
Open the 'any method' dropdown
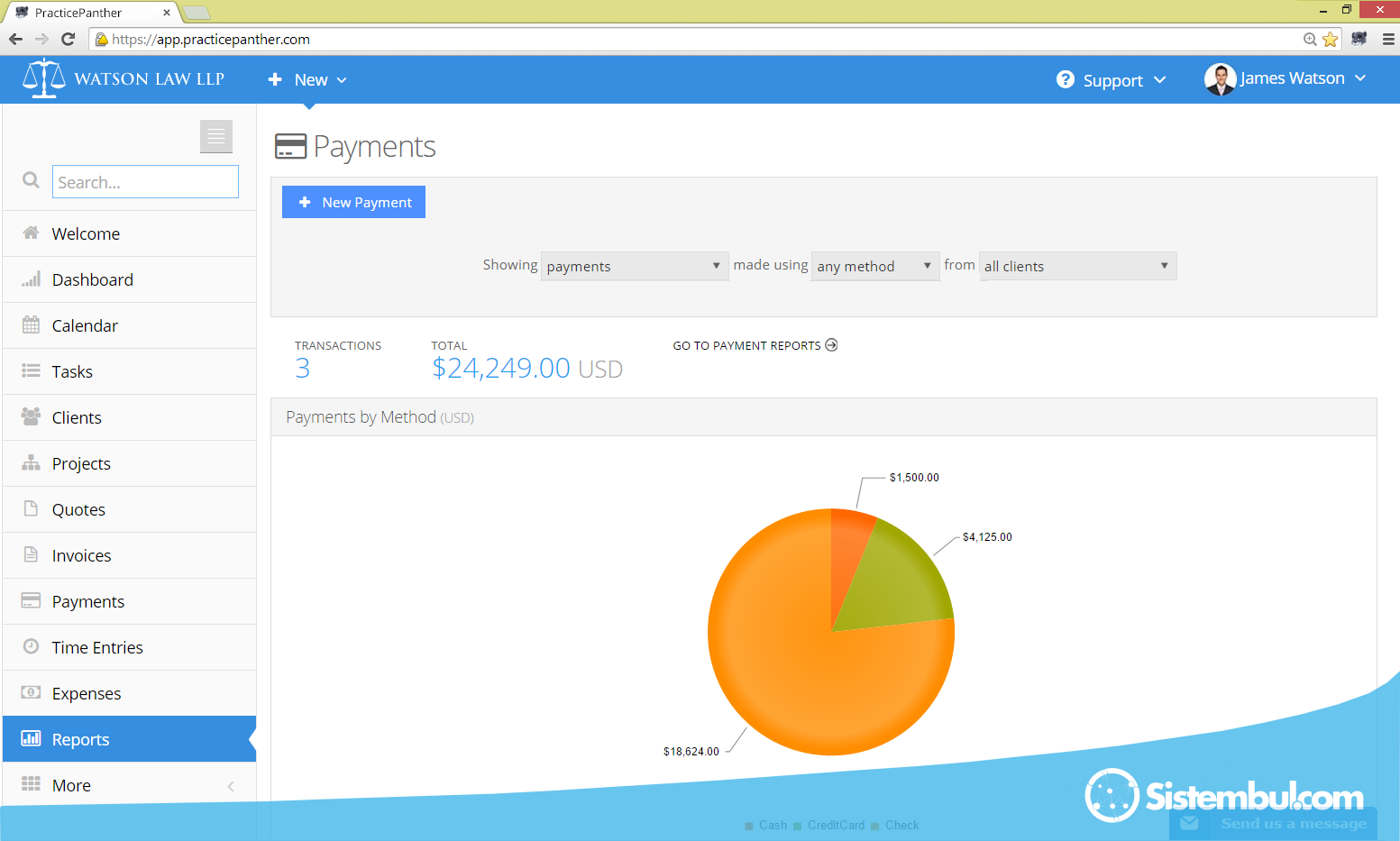tap(874, 266)
